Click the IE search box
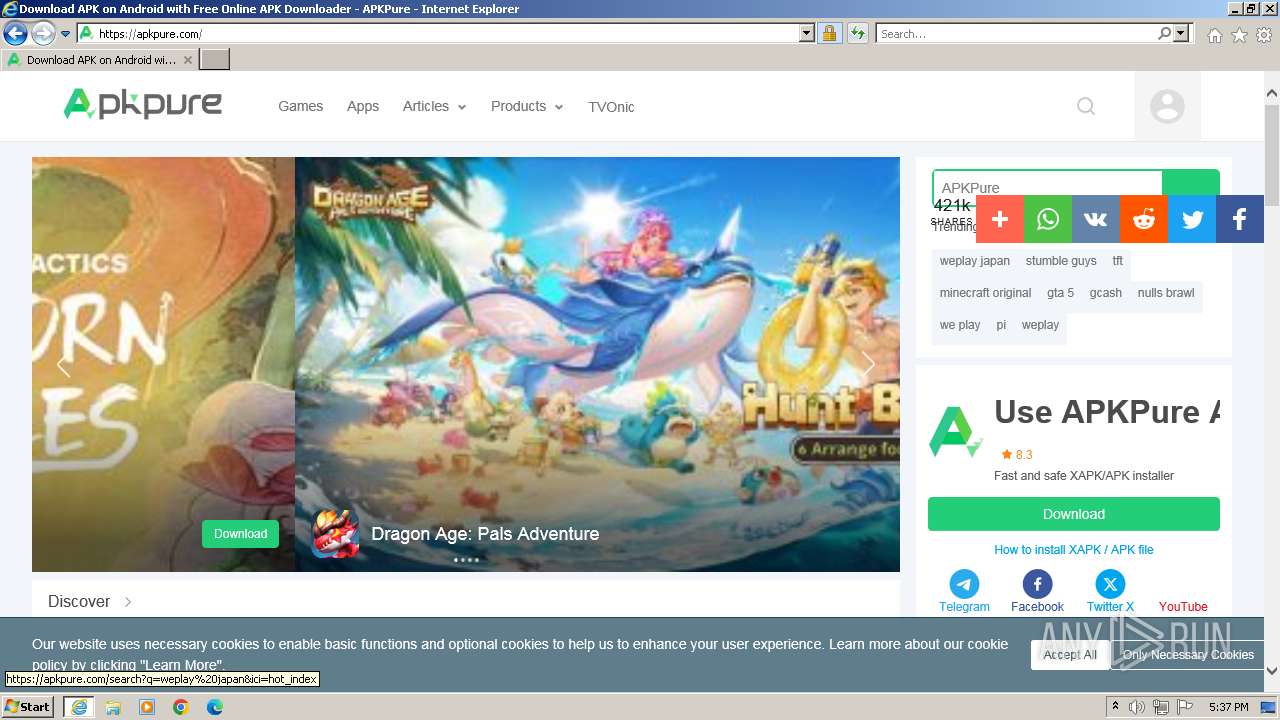 tap(1016, 34)
